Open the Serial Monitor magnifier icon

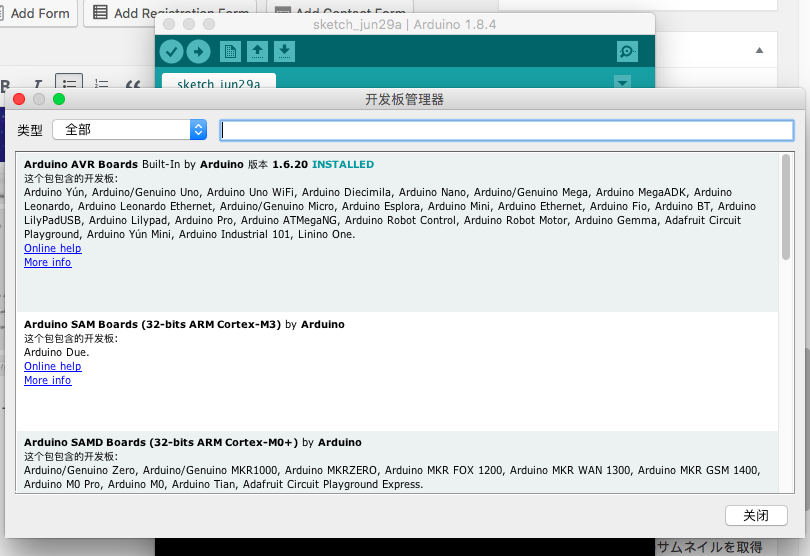[x=627, y=52]
